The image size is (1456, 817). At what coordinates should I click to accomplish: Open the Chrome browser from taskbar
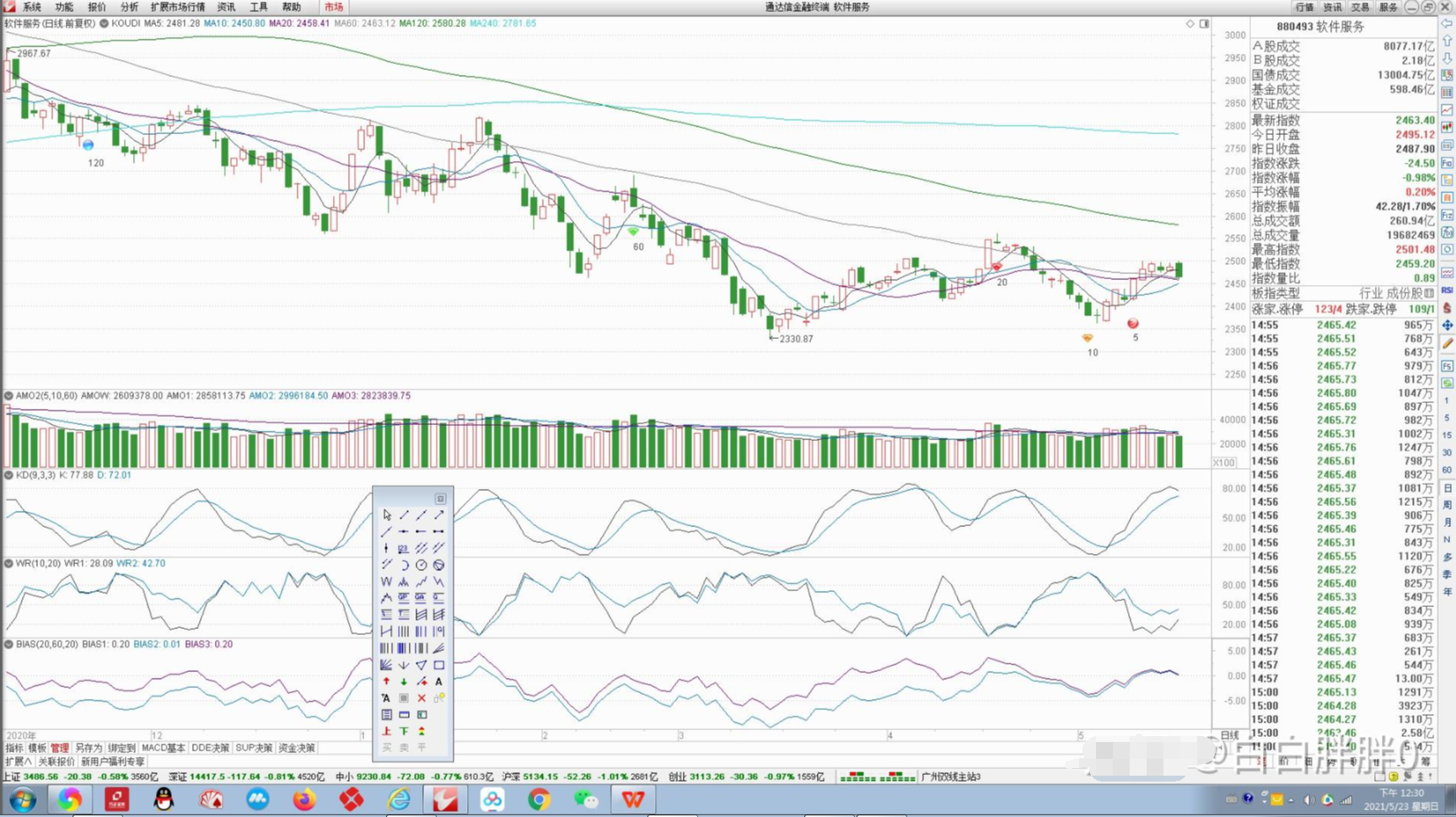point(539,799)
